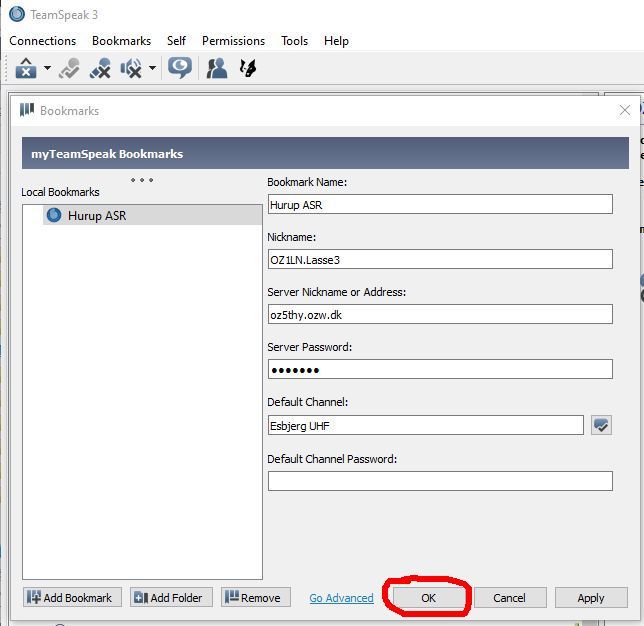The width and height of the screenshot is (644, 626).
Task: Click the Server Password field
Action: [440, 369]
